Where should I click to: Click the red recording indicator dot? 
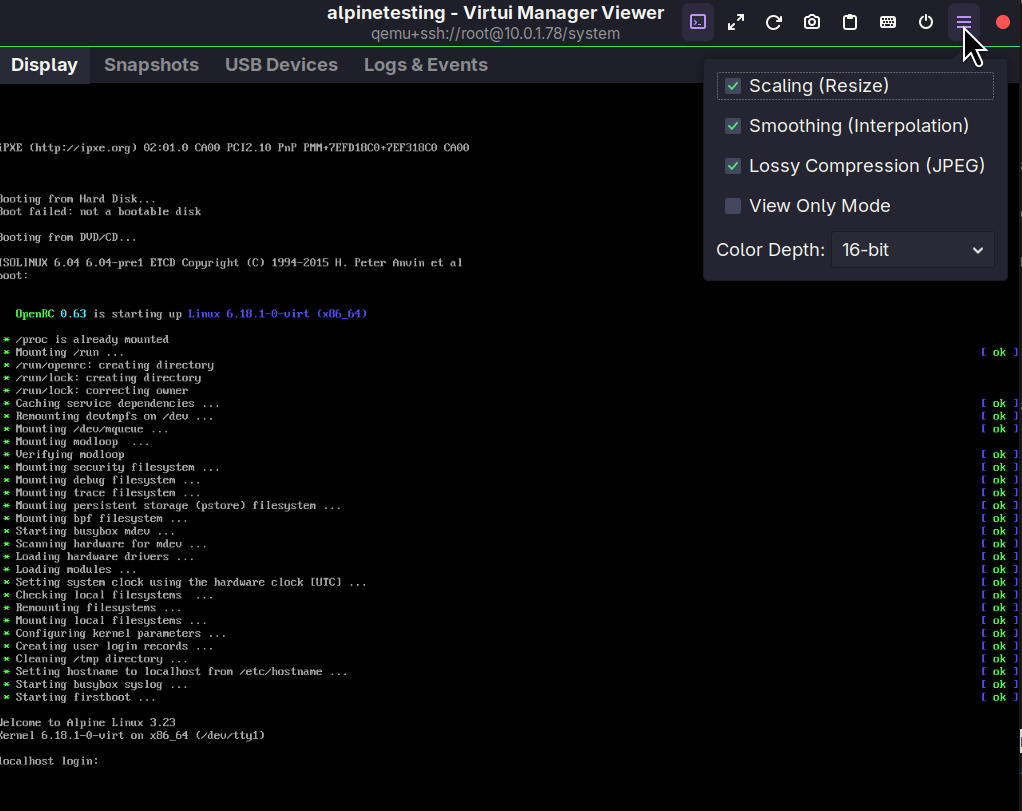1003,21
